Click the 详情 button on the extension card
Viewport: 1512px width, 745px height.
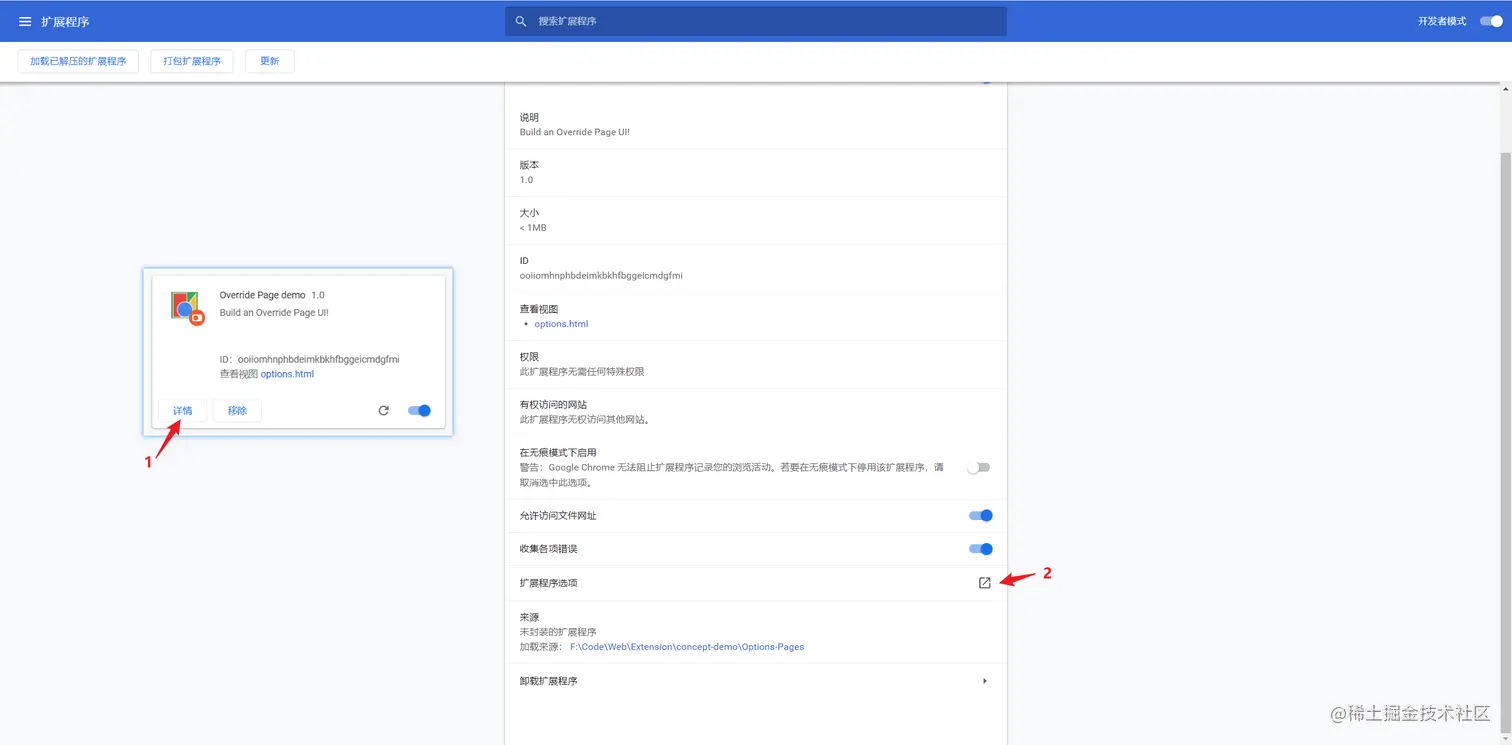point(182,410)
